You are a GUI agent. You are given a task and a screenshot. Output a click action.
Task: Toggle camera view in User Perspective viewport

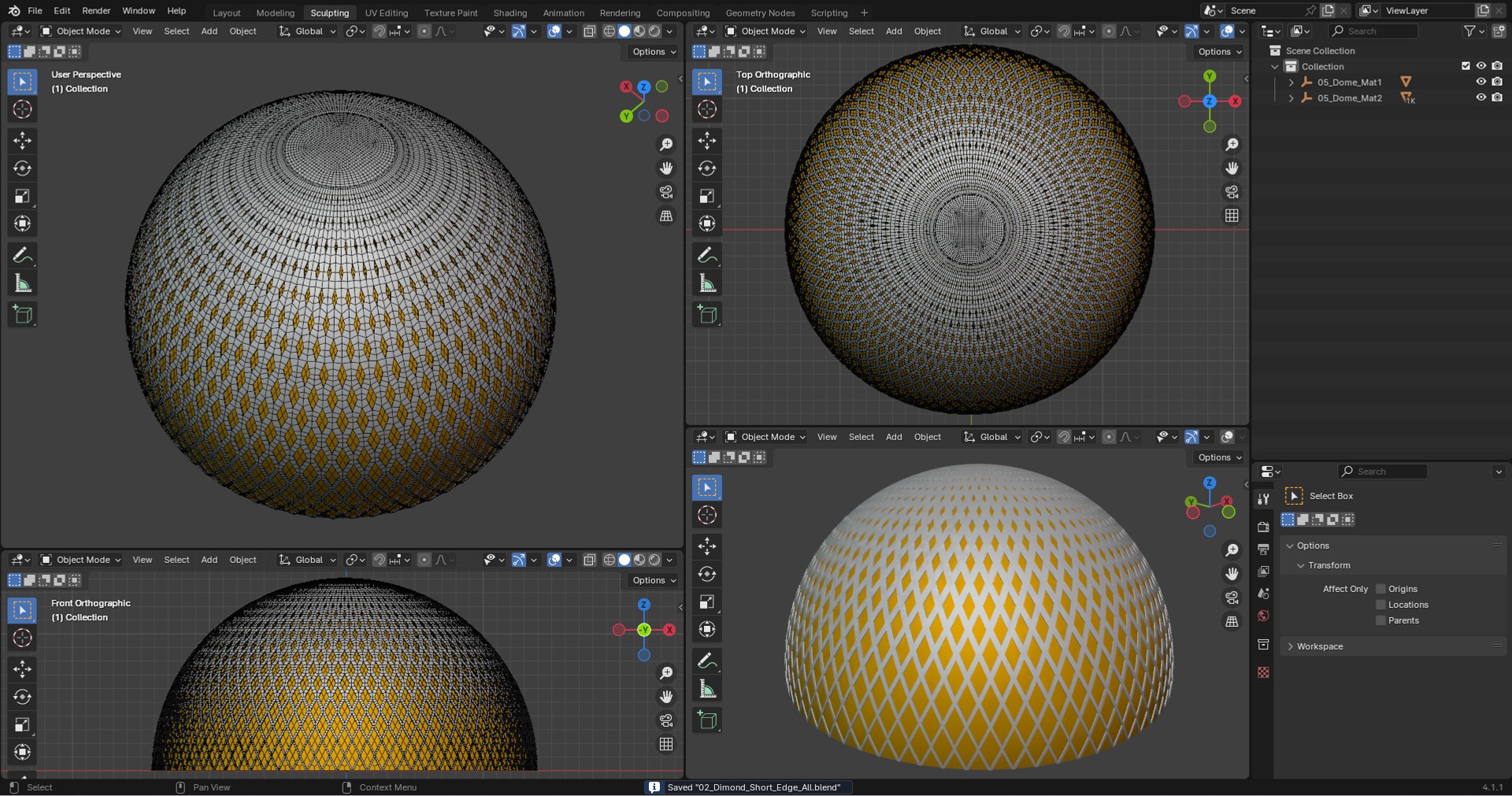point(666,192)
